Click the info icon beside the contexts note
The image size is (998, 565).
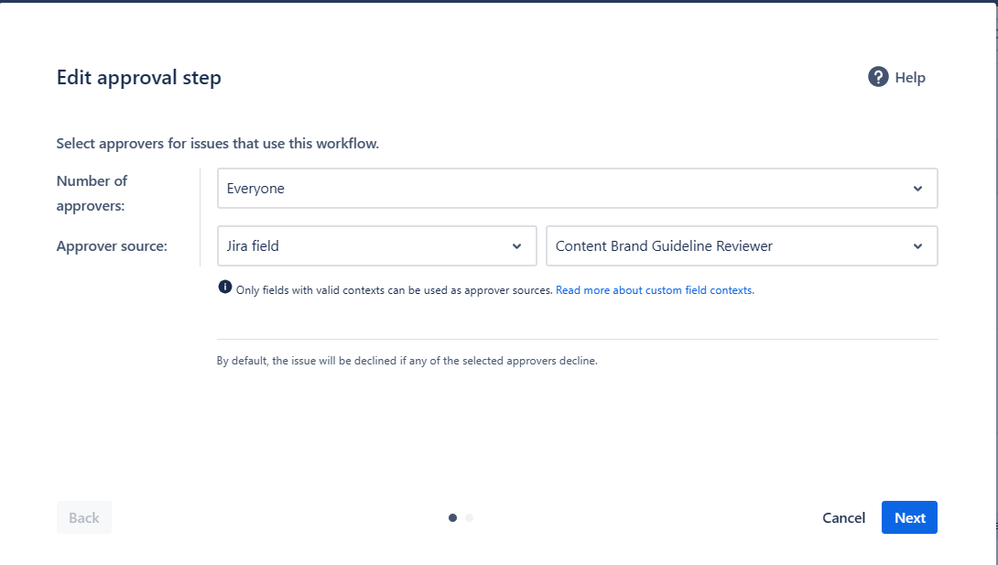click(x=225, y=287)
